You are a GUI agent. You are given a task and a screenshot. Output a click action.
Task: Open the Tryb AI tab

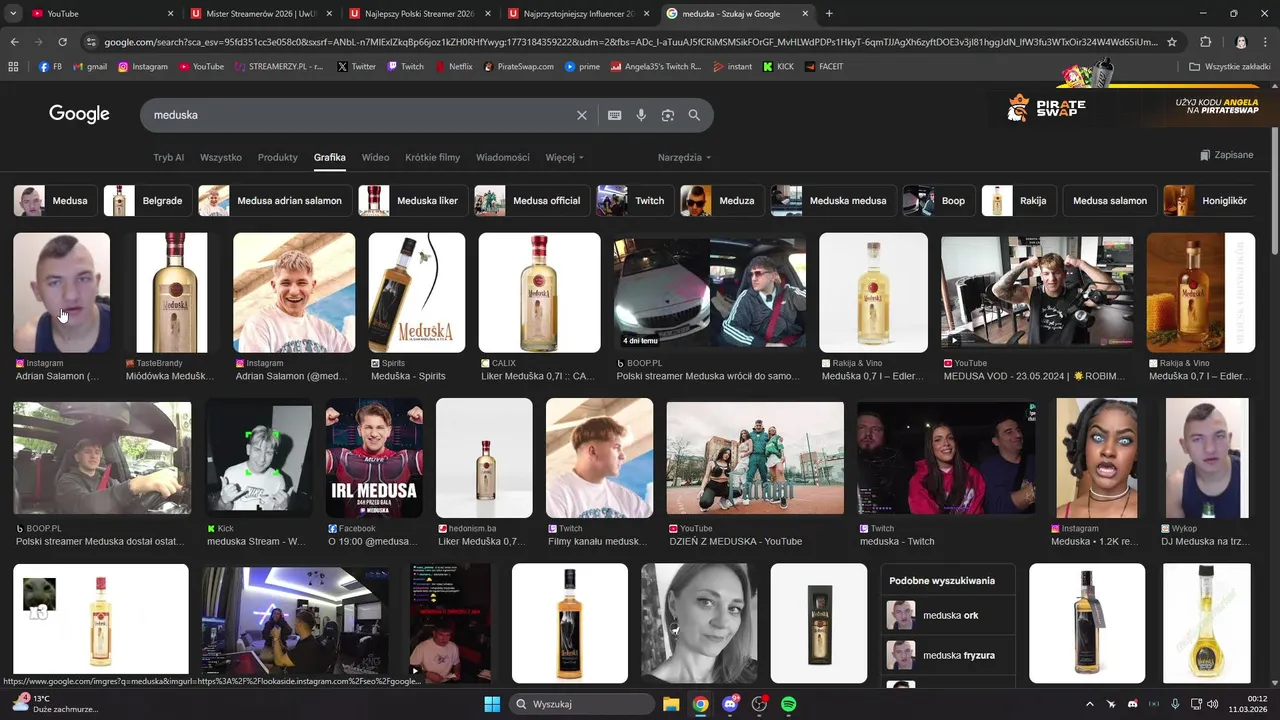coord(168,157)
